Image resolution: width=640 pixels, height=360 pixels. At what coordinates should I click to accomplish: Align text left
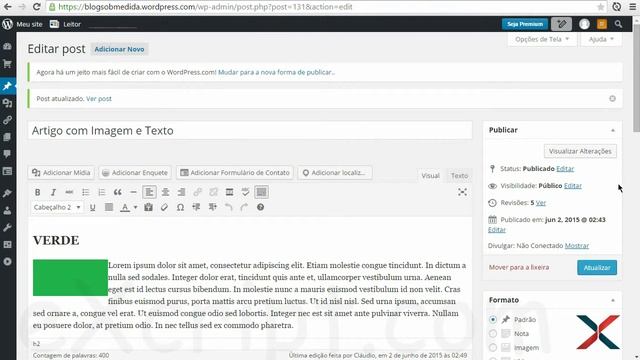pos(149,192)
